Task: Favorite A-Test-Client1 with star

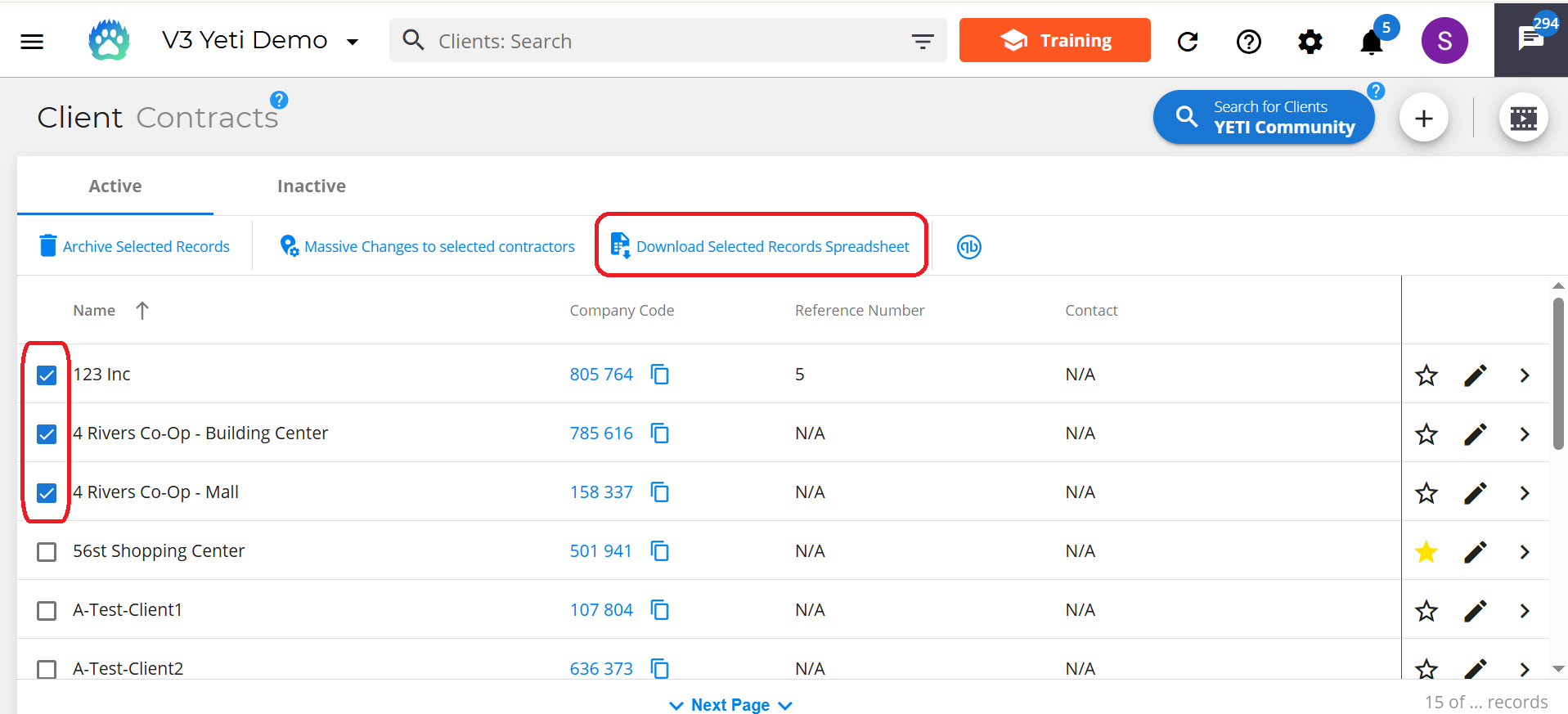Action: [1426, 610]
